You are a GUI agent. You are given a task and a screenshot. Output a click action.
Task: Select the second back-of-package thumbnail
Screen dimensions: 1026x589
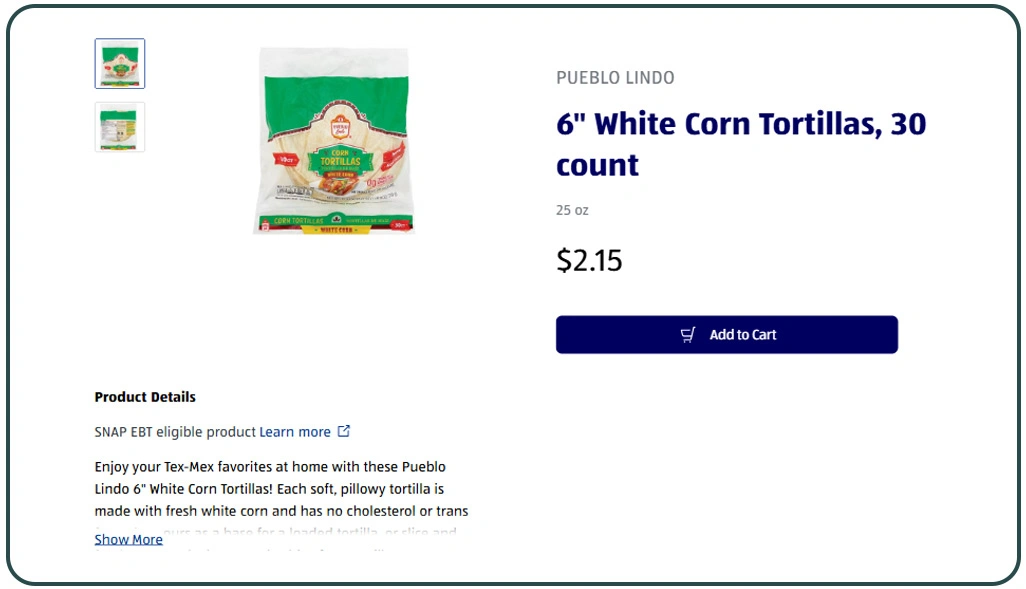click(120, 127)
